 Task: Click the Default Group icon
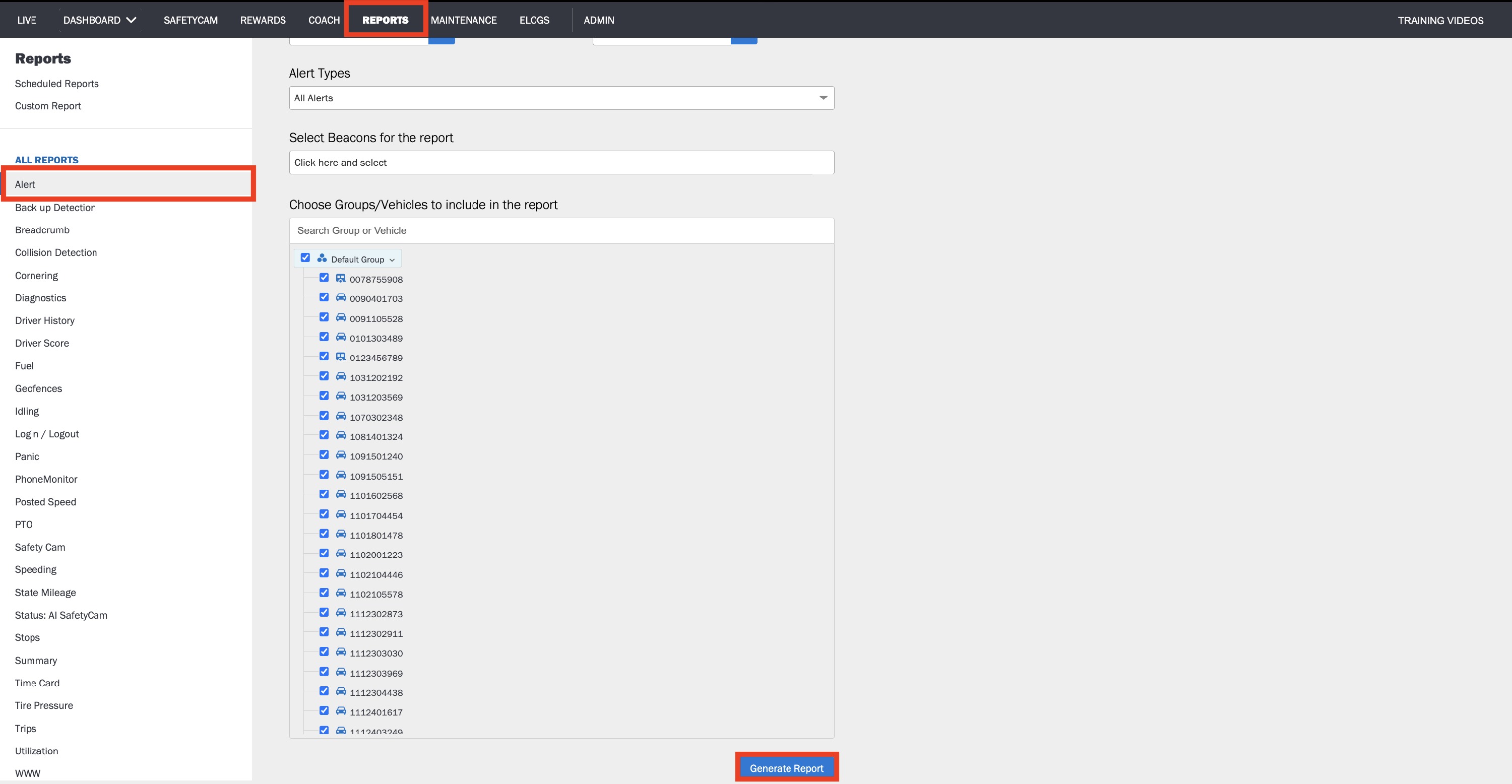(x=322, y=258)
